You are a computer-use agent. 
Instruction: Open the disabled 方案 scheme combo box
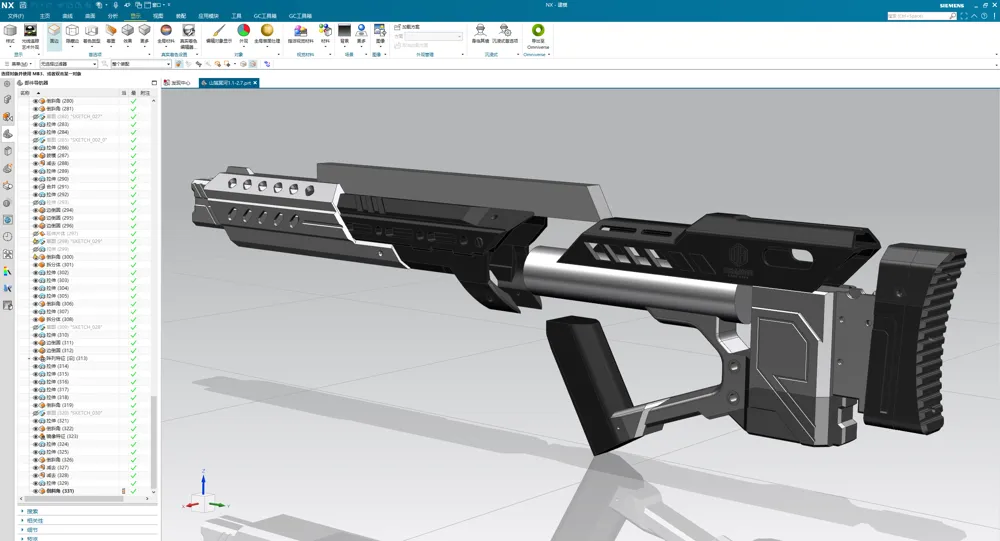[x=433, y=36]
